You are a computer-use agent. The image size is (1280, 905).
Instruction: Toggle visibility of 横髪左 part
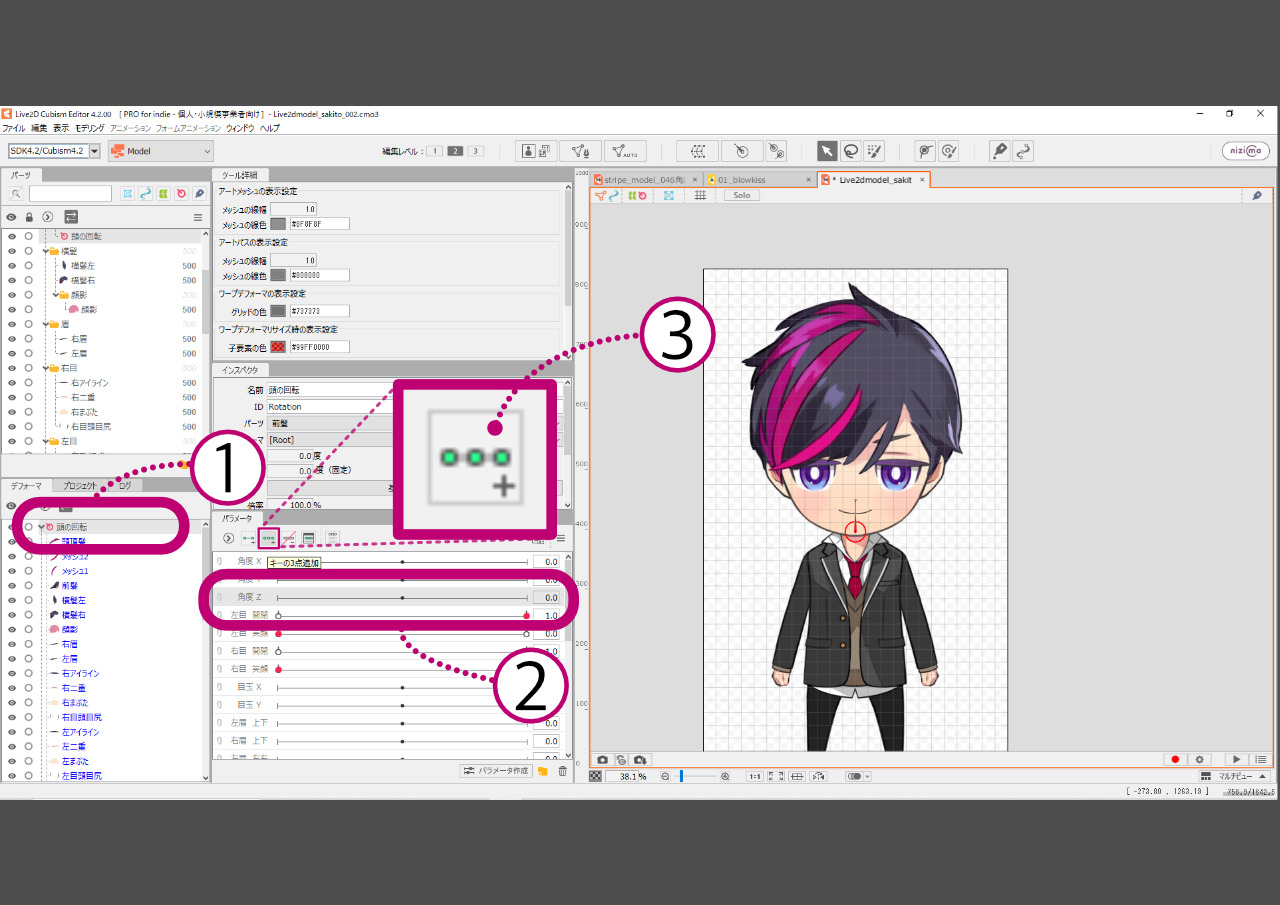12,266
